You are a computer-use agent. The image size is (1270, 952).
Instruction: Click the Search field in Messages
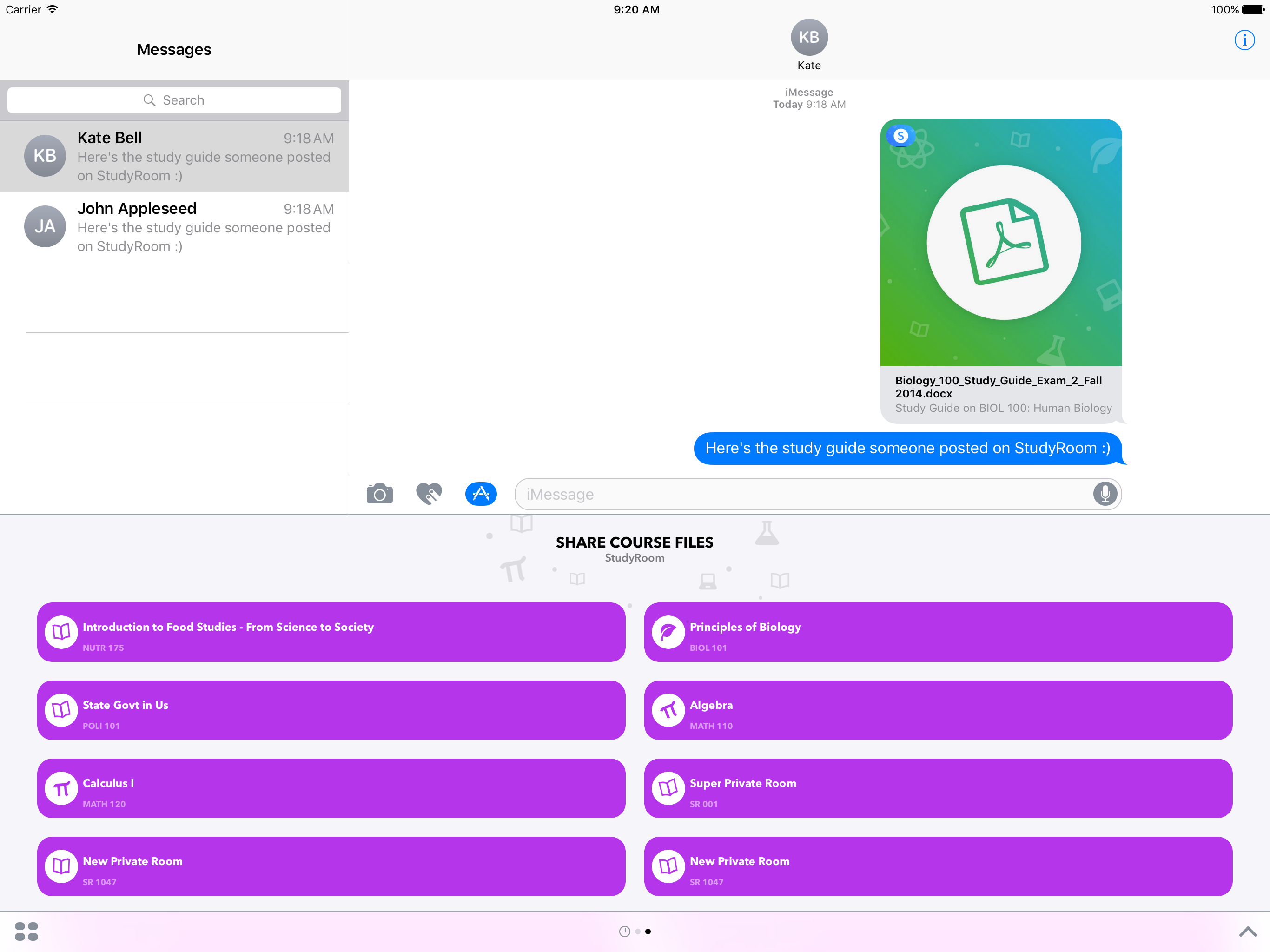174,100
